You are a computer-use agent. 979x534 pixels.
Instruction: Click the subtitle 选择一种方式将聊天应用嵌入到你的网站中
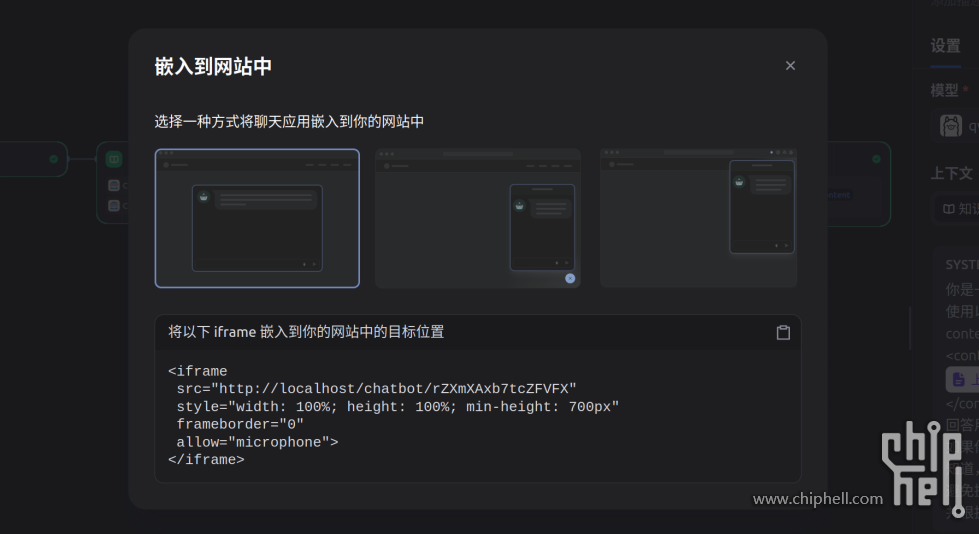[x=289, y=121]
